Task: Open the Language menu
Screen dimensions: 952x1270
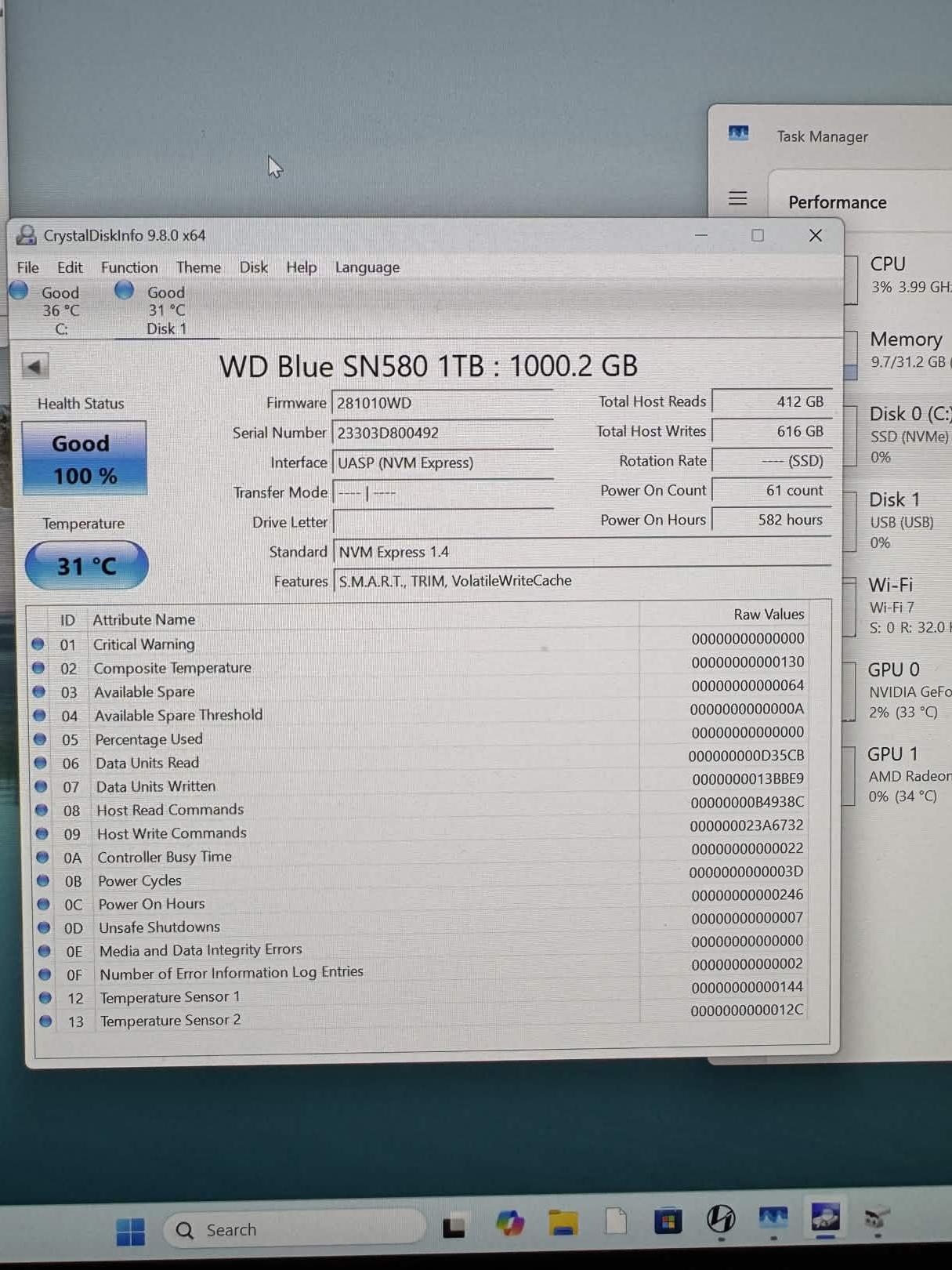Action: click(367, 267)
